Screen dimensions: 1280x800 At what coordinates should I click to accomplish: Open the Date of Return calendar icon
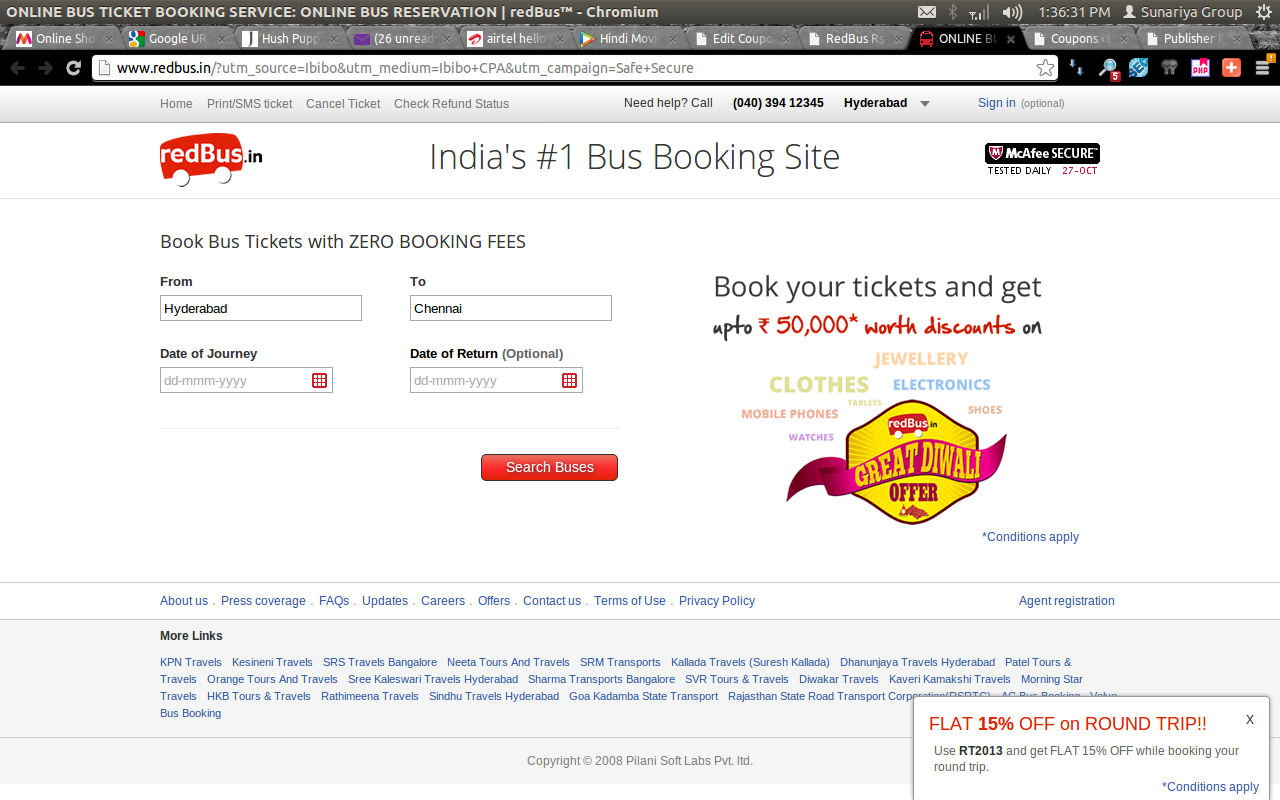point(570,380)
